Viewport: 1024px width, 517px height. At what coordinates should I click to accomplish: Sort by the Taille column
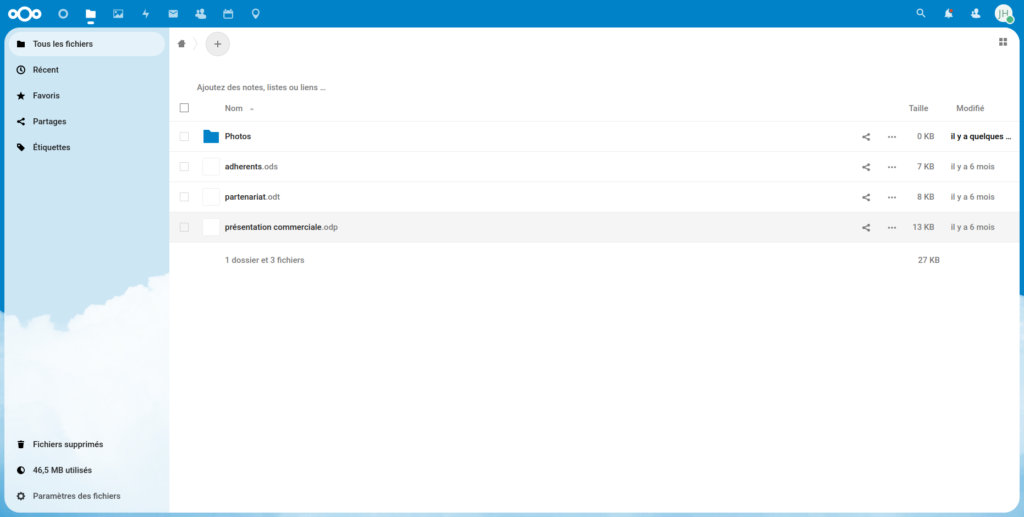[918, 108]
